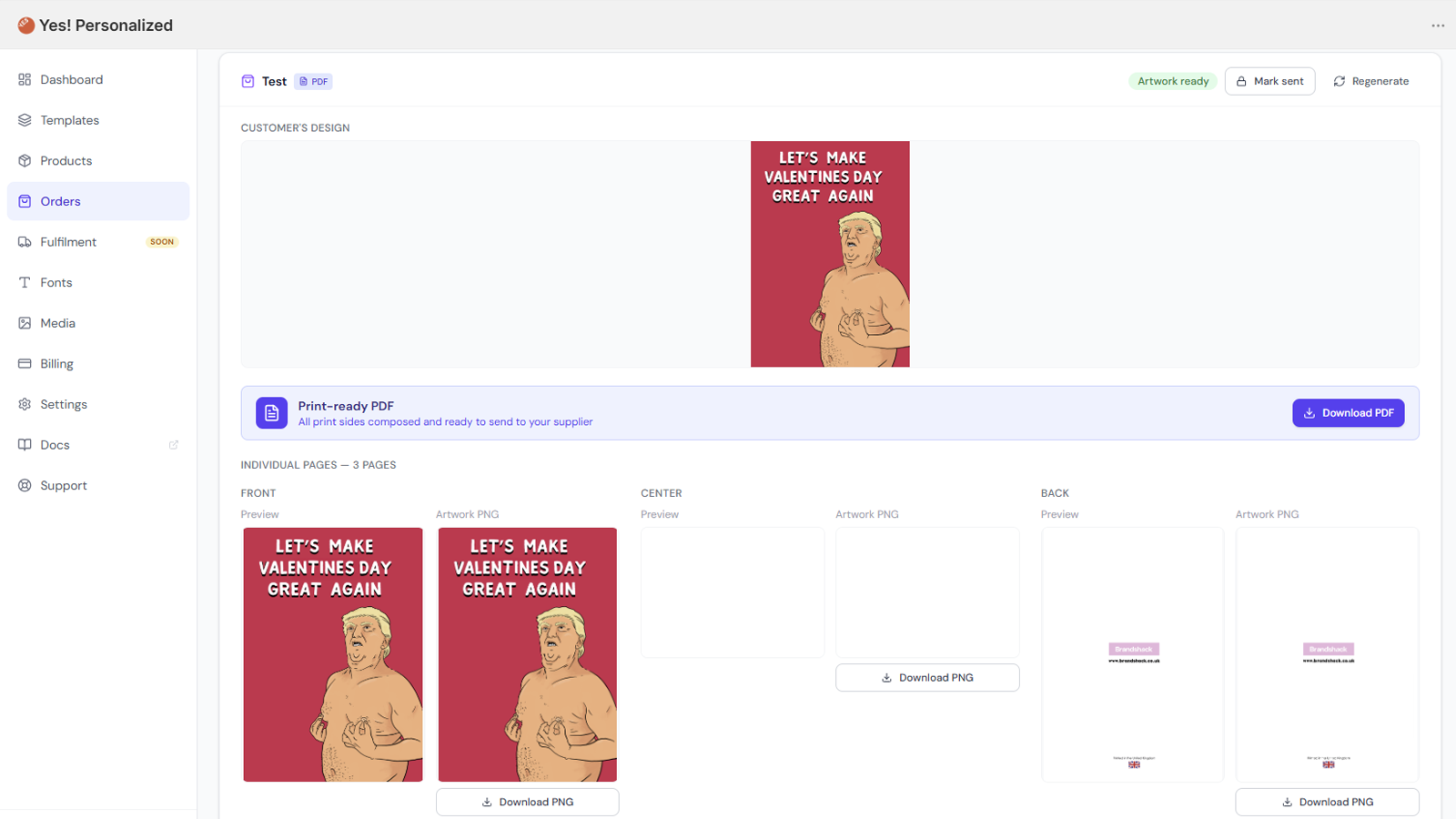Open the Center Artwork PNG thumbnail

pyautogui.click(x=927, y=592)
